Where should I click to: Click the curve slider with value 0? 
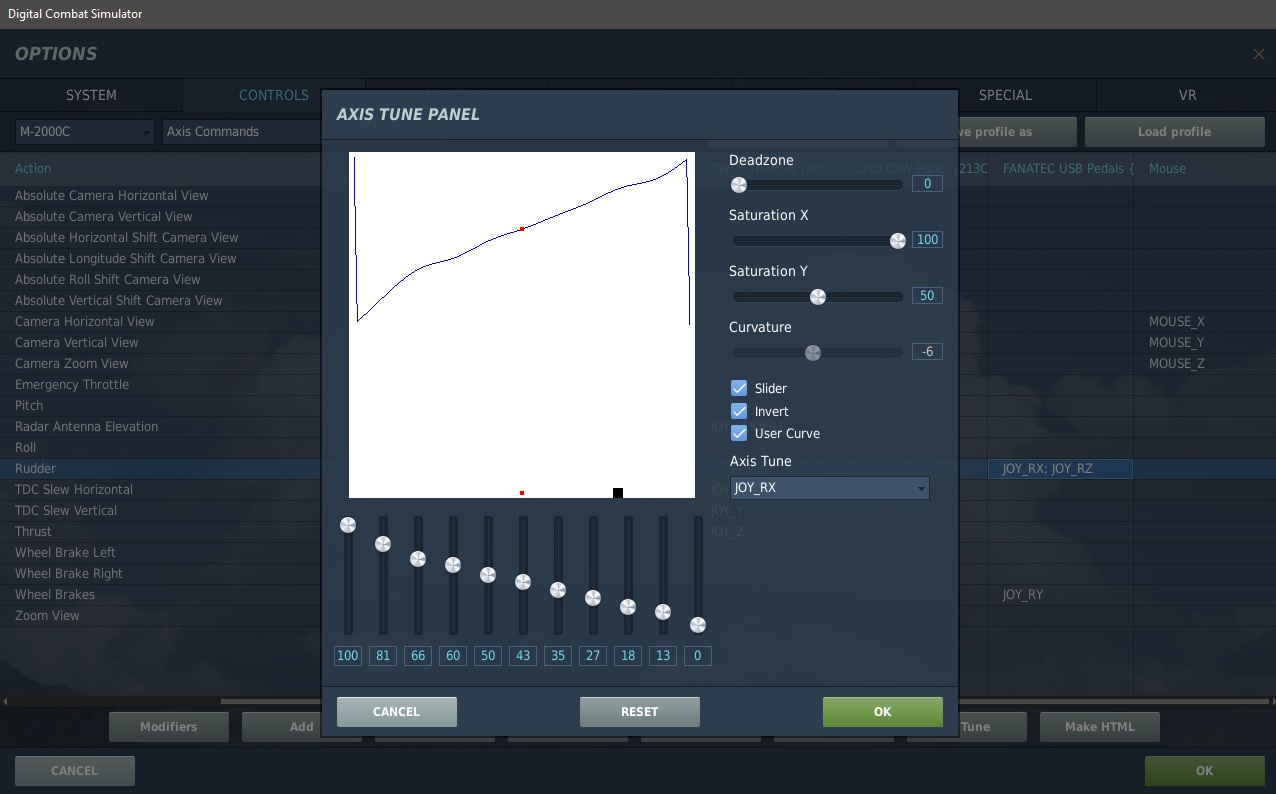coord(698,625)
